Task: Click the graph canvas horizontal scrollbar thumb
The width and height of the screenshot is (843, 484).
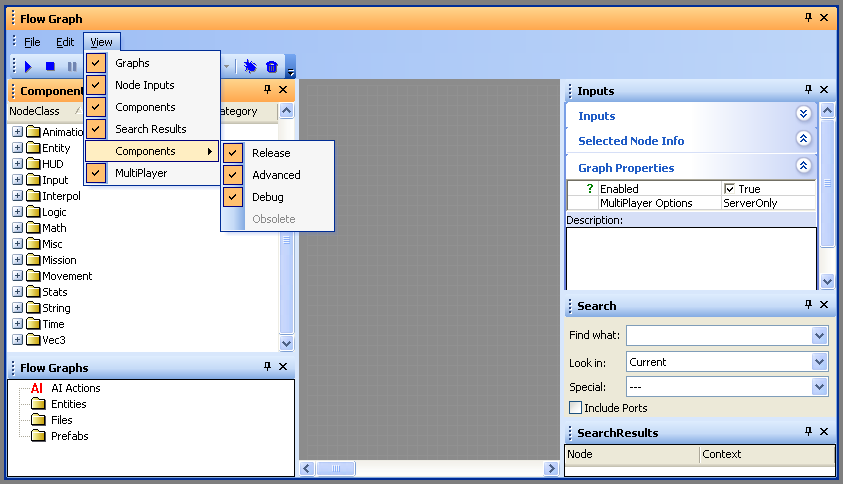Action: 336,468
